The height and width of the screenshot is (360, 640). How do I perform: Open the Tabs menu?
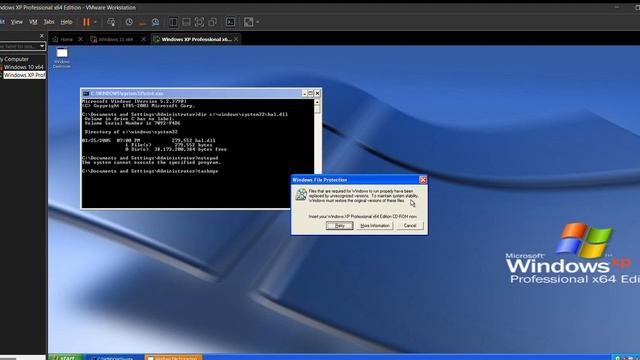click(x=49, y=22)
